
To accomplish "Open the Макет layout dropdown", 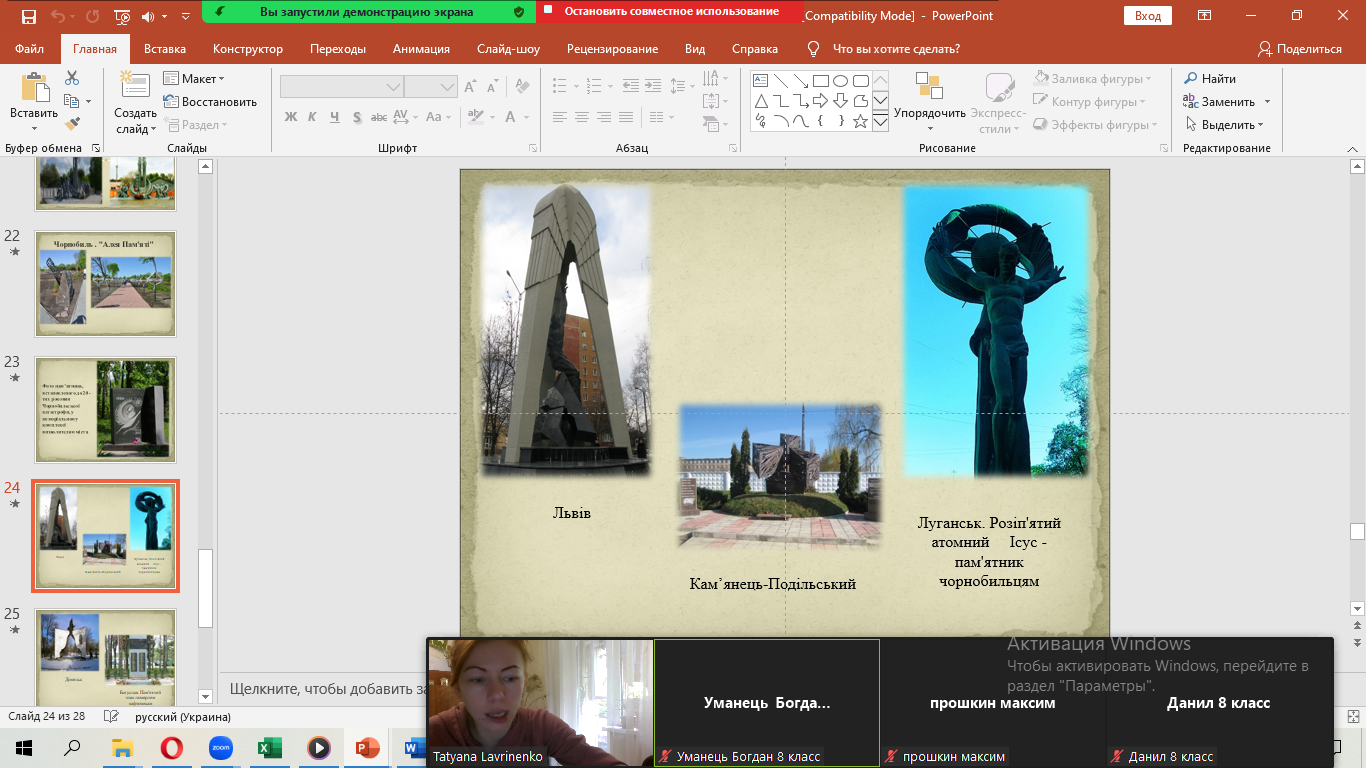I will [x=195, y=79].
